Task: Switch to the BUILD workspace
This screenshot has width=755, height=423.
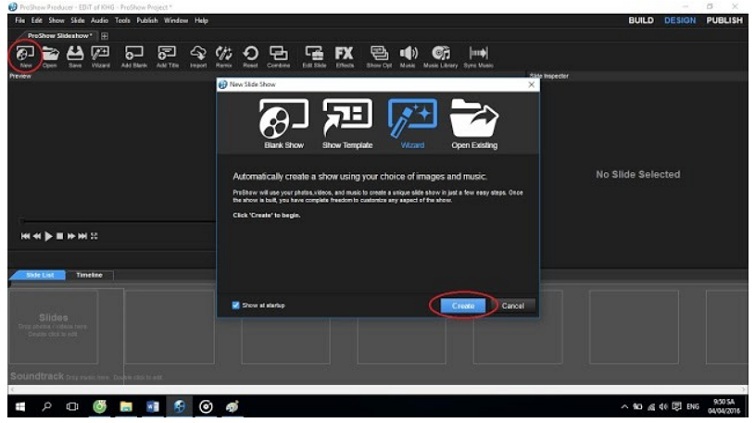Action: [x=641, y=20]
